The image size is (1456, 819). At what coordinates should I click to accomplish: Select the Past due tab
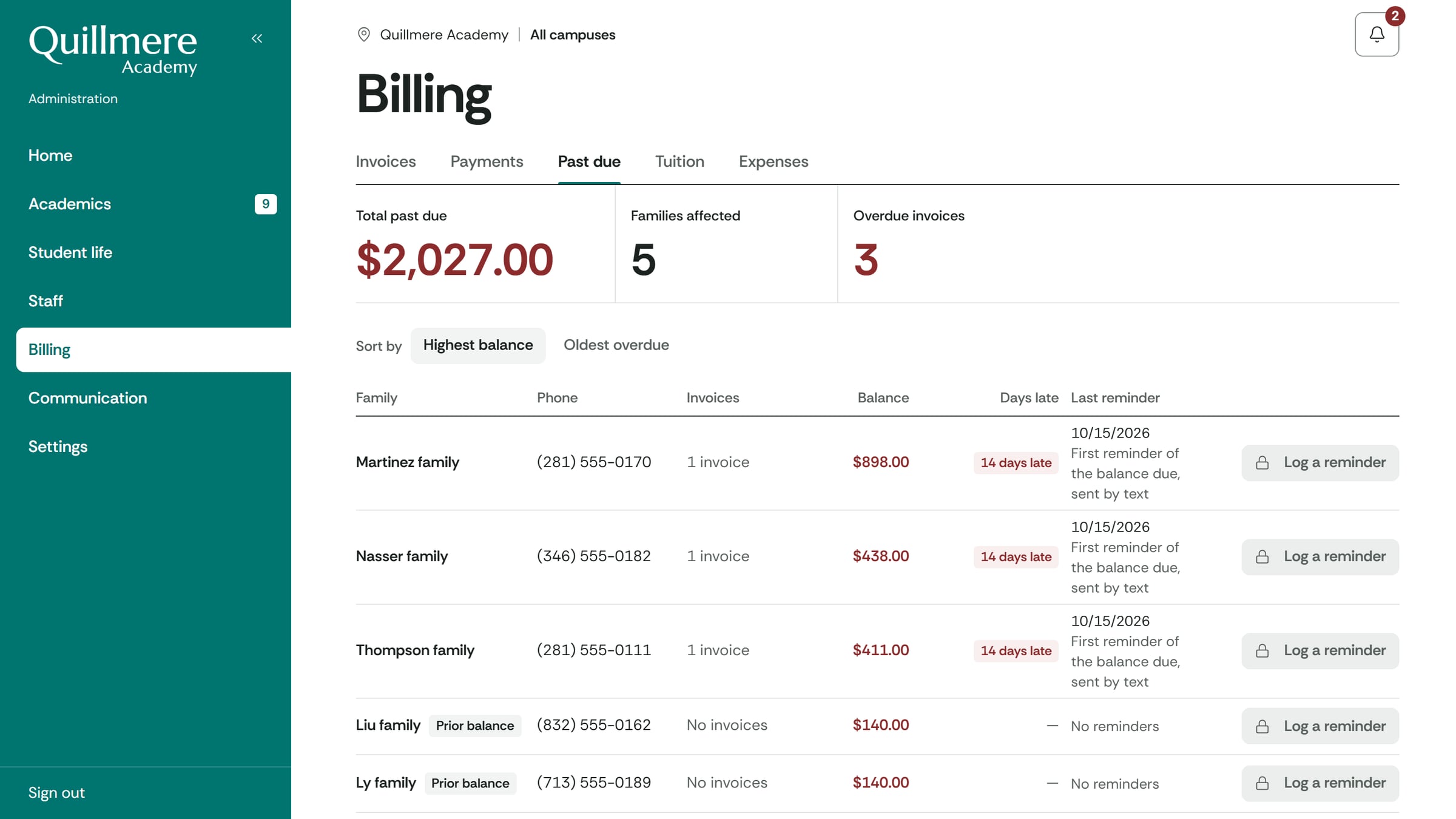[x=589, y=161]
